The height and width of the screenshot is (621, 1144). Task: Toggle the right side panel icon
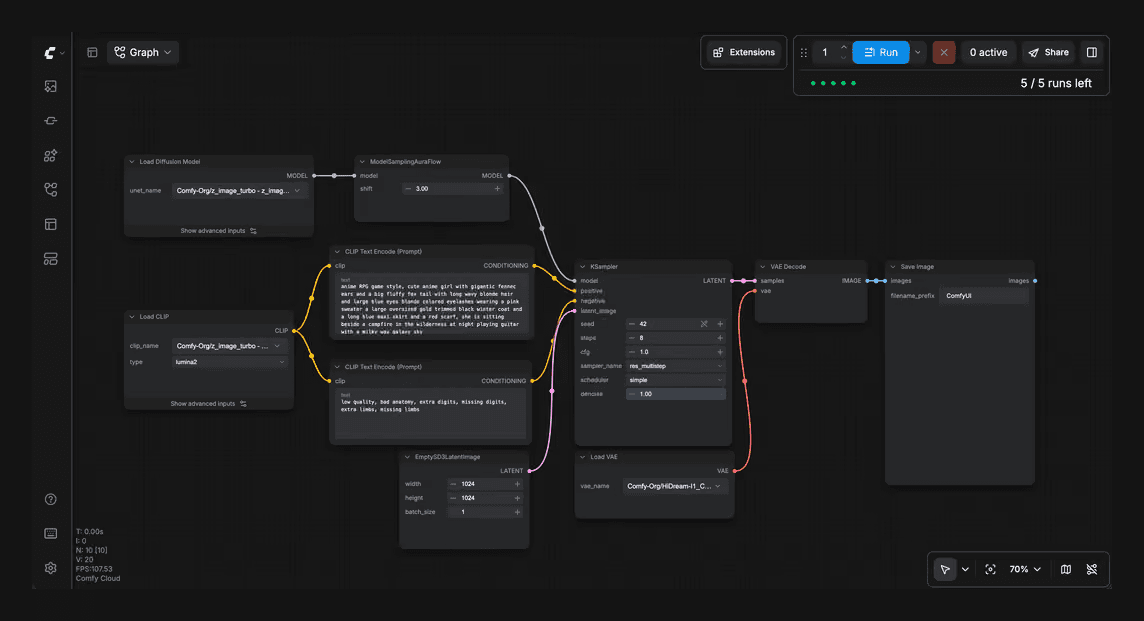tap(1091, 53)
